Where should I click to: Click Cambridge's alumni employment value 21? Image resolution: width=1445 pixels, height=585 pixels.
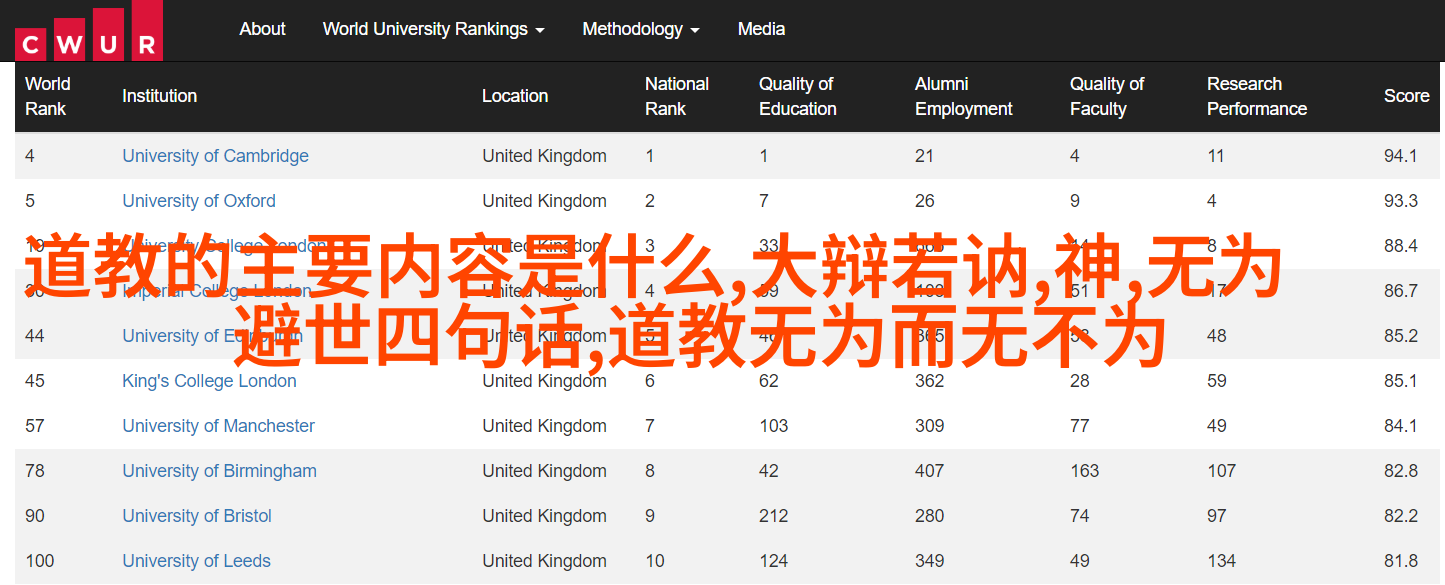pos(925,156)
